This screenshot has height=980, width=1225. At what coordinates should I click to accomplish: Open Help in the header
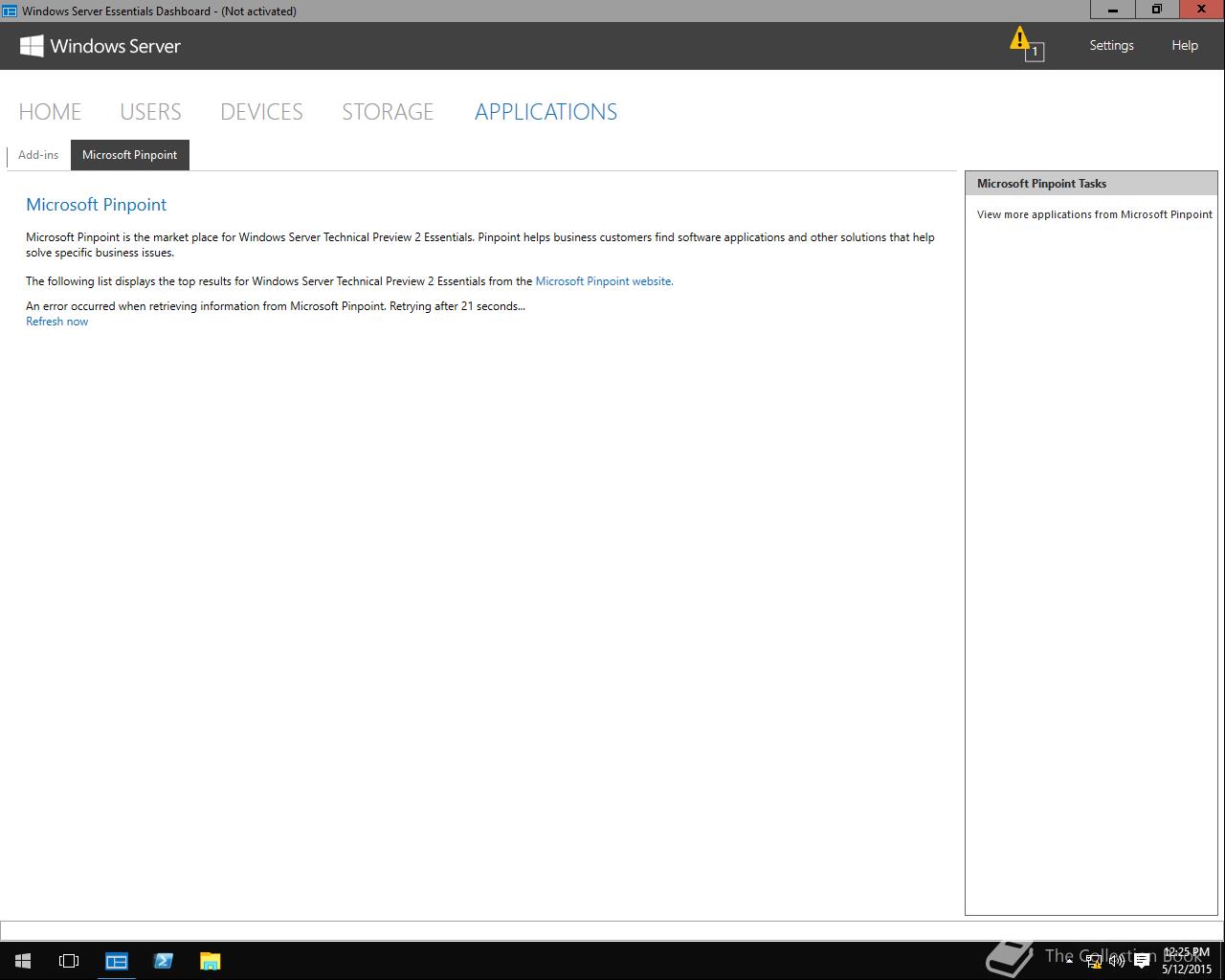[x=1185, y=45]
